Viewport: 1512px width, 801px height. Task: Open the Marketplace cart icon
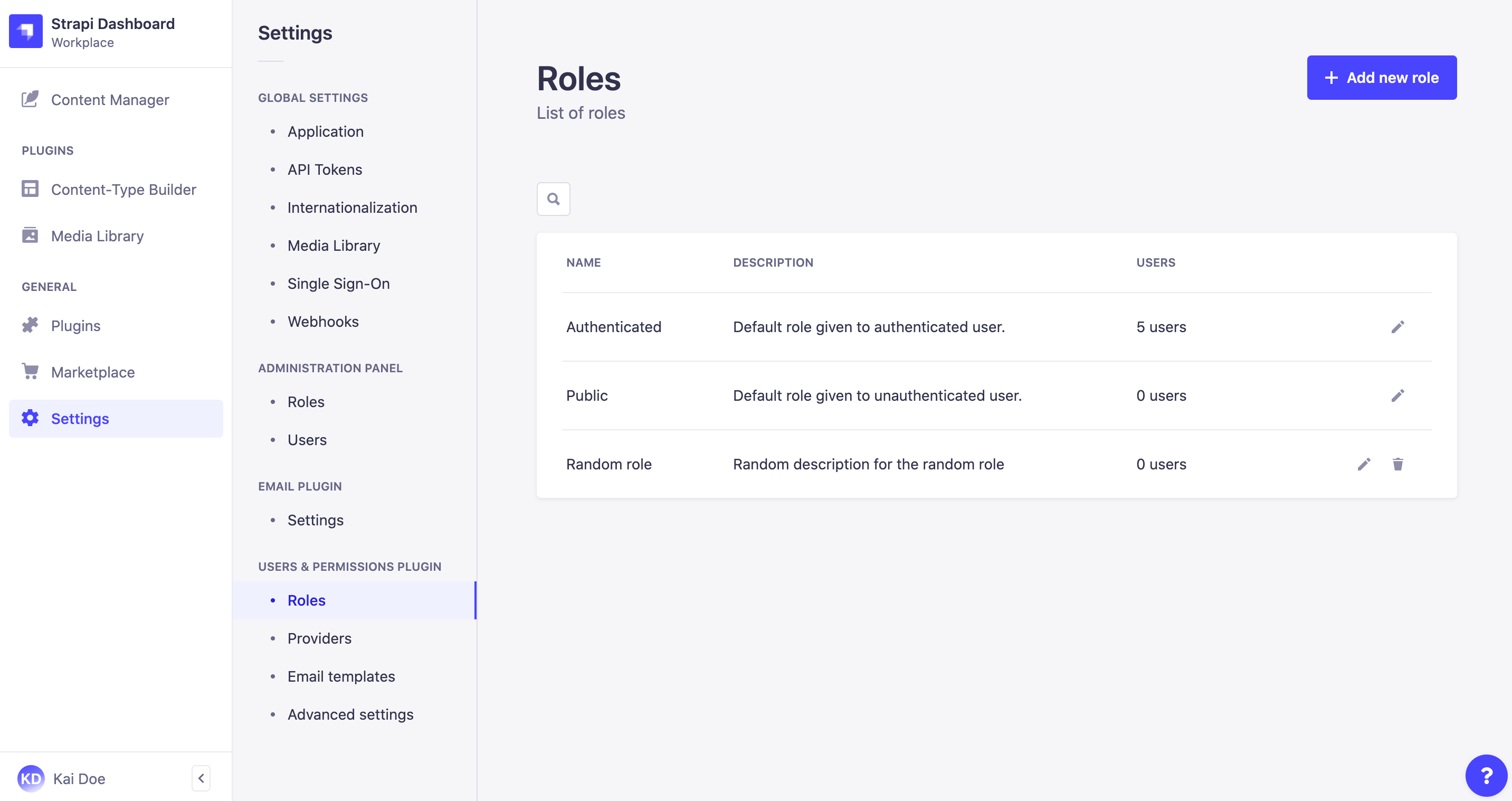pos(30,371)
